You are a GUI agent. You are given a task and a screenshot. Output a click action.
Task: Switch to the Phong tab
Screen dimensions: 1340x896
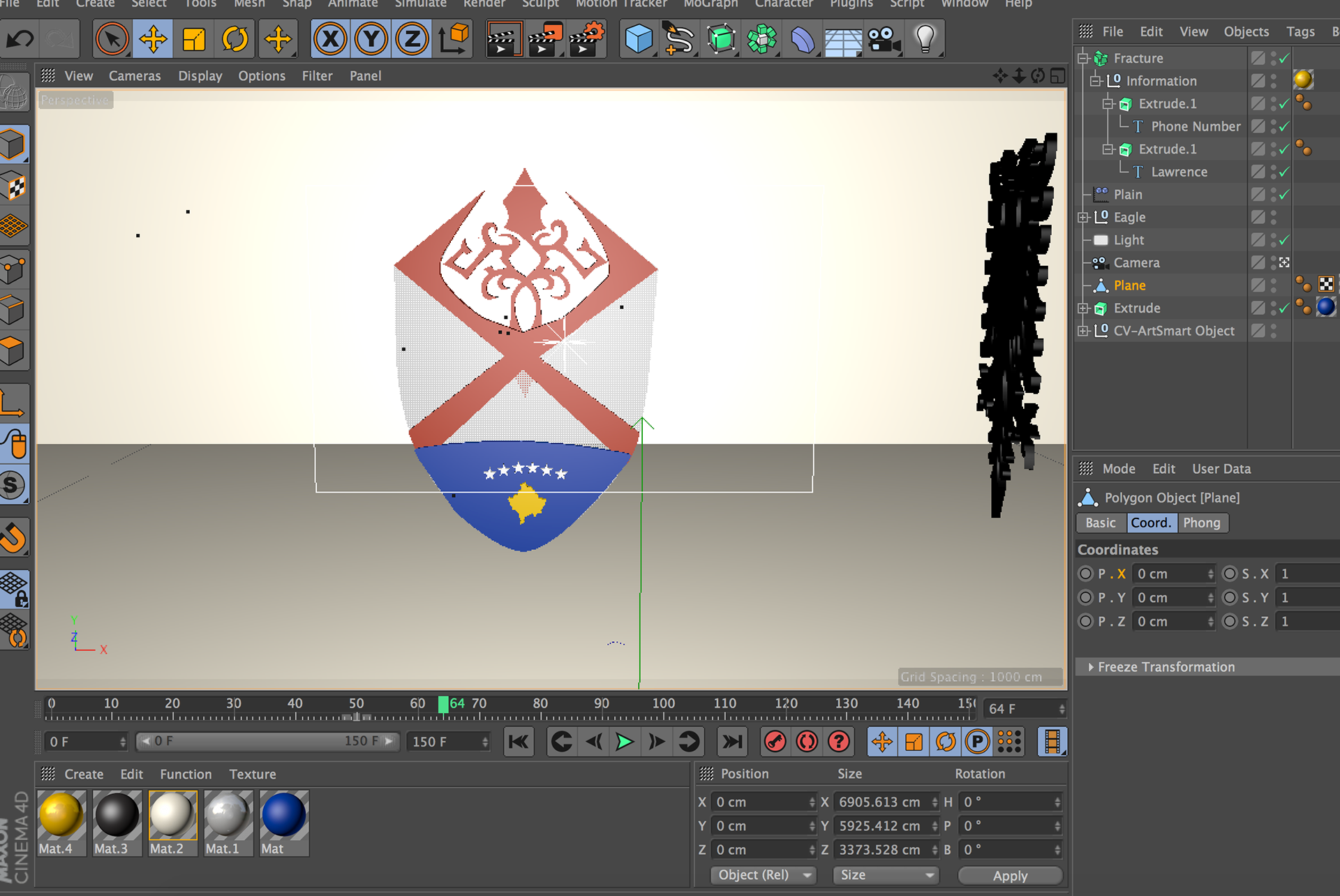coord(1201,523)
